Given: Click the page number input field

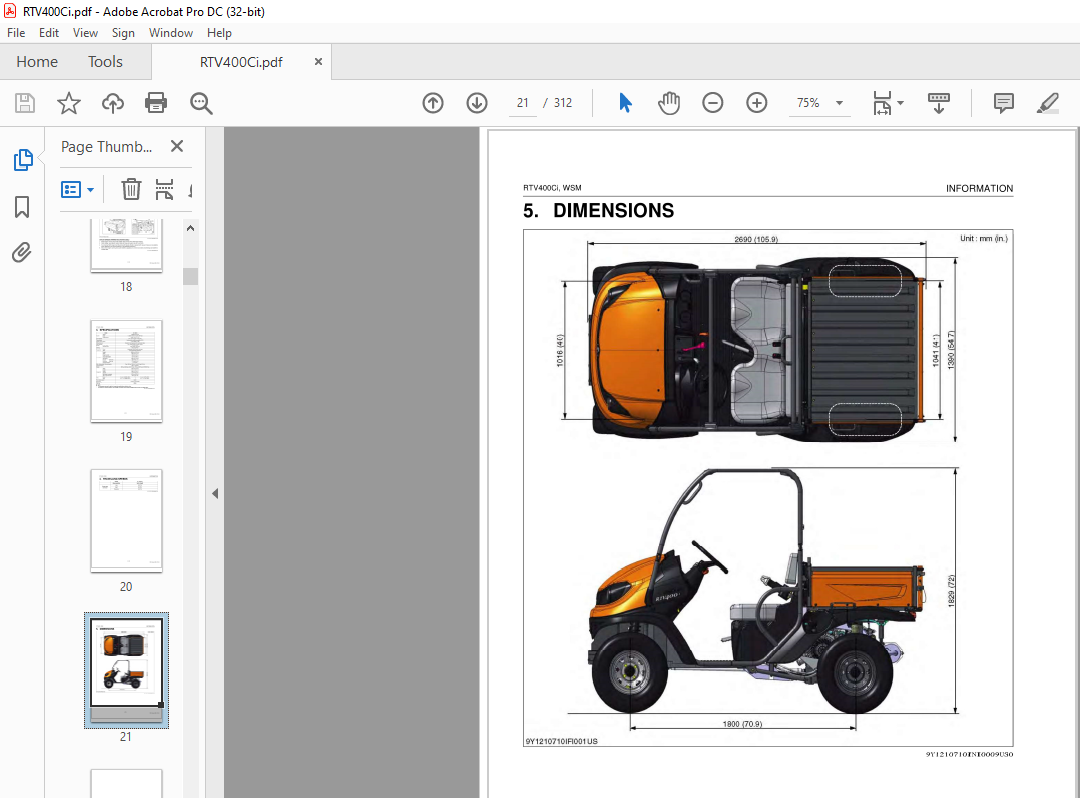Looking at the screenshot, I should [x=523, y=103].
